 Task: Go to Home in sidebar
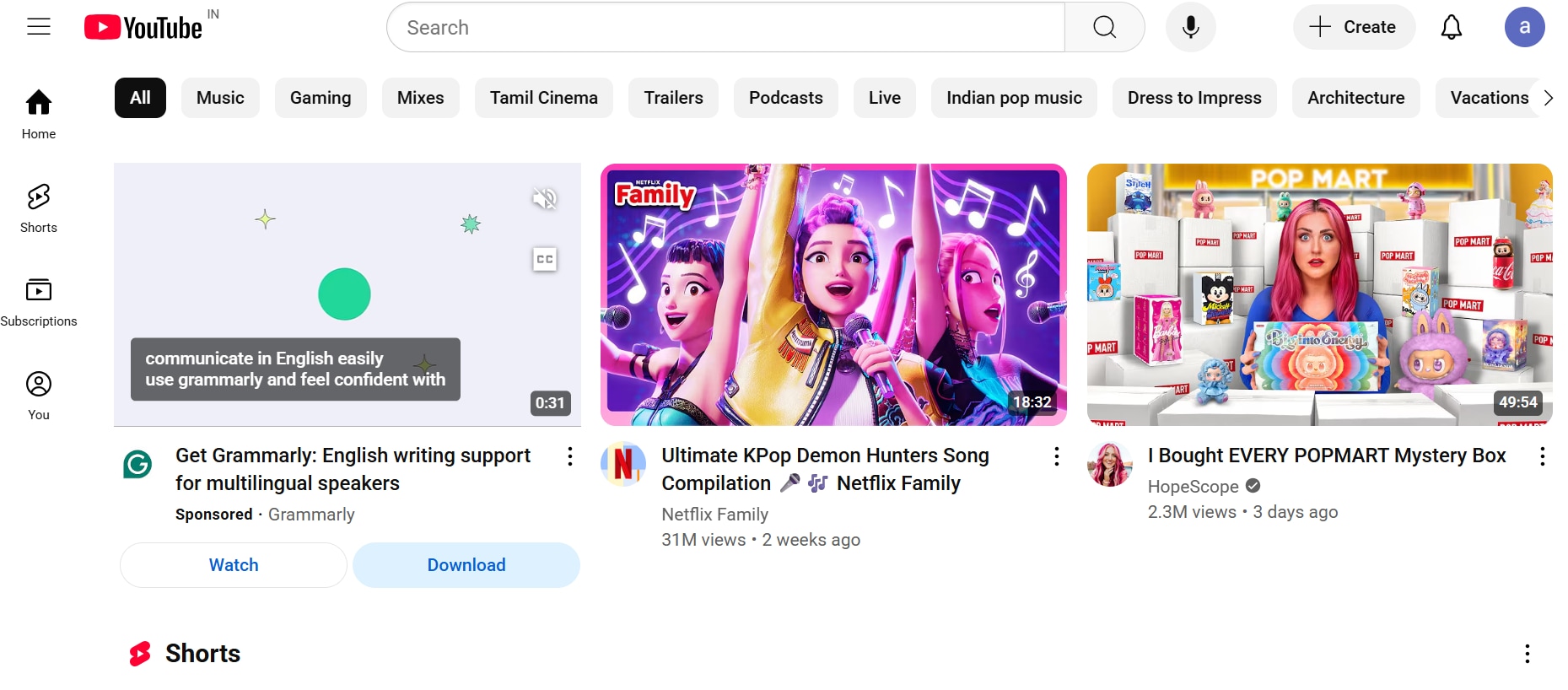tap(39, 115)
